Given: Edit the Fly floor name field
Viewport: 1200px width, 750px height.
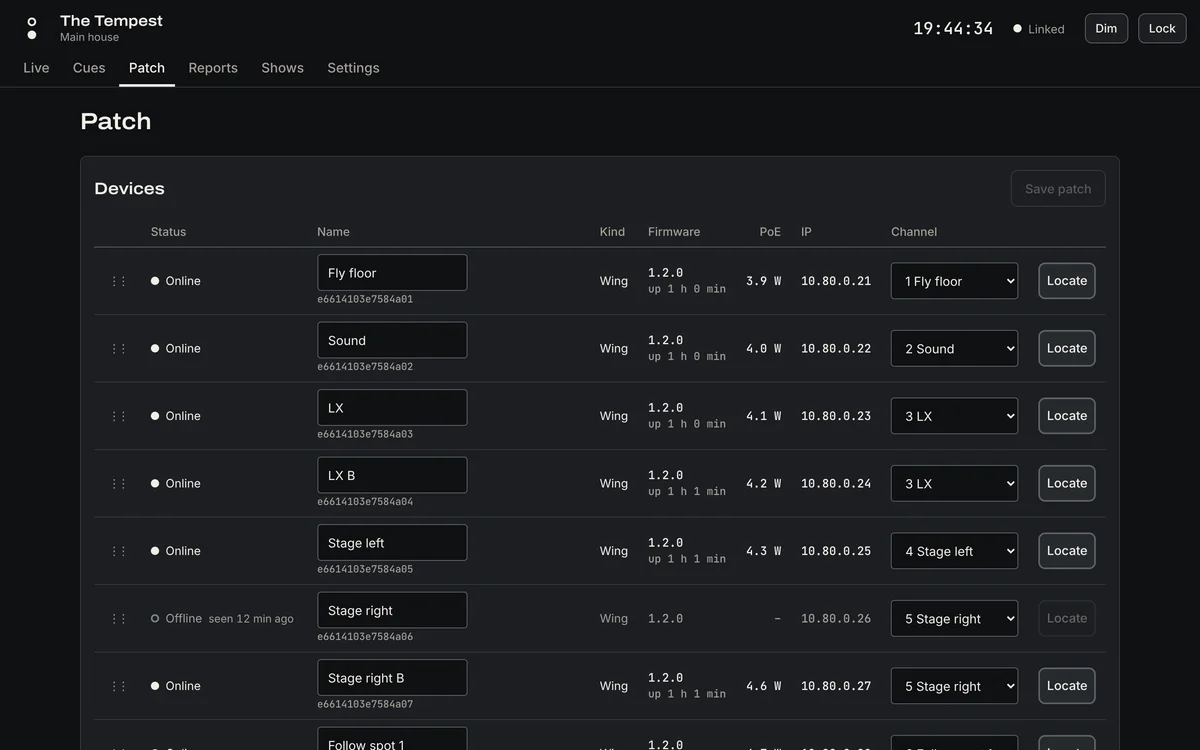Looking at the screenshot, I should (392, 273).
